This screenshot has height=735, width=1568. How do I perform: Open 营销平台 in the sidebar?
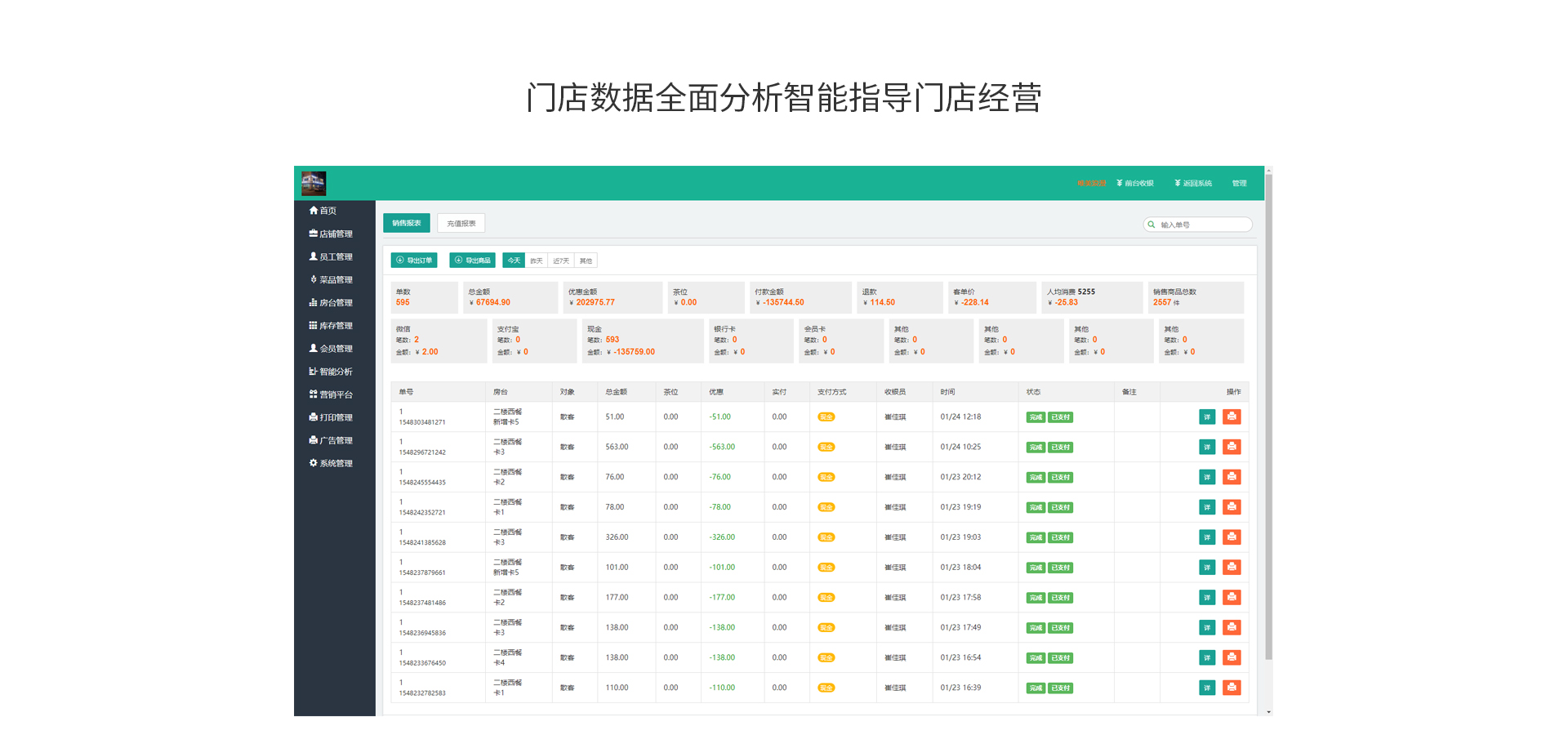point(331,394)
